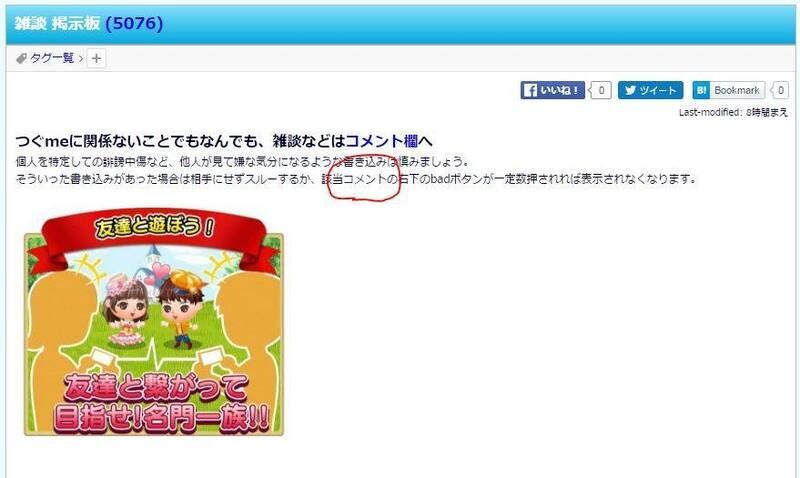800x478 pixels.
Task: Click the Hatena bookmark count box
Action: (780, 90)
